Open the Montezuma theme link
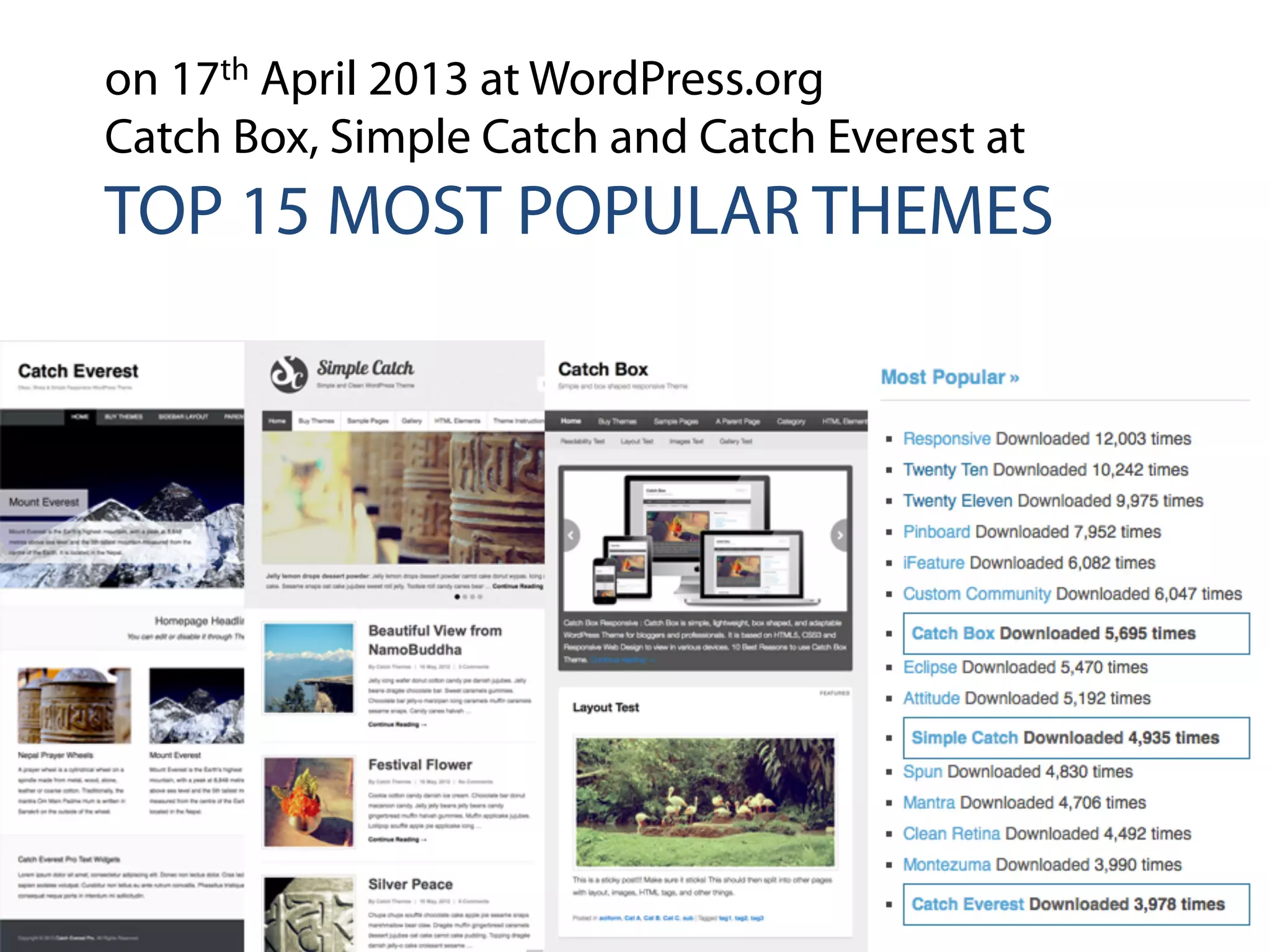This screenshot has height=952, width=1270. tap(947, 865)
